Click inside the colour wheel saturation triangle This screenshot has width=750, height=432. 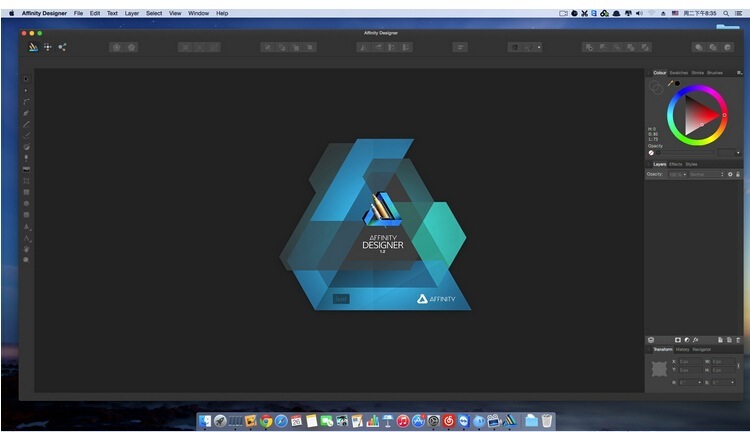pos(698,115)
